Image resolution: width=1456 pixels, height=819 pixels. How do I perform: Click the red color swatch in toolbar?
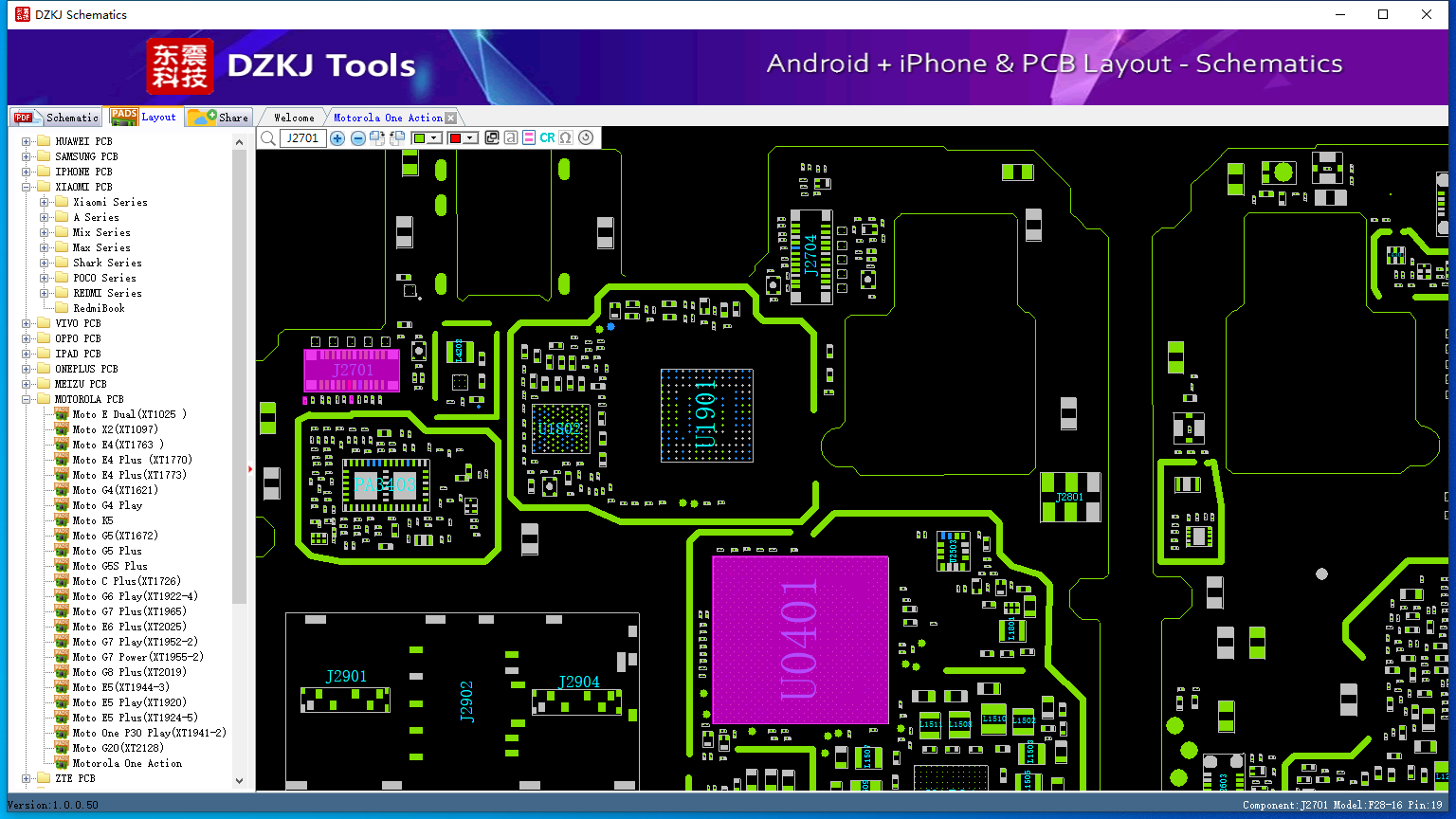(455, 138)
